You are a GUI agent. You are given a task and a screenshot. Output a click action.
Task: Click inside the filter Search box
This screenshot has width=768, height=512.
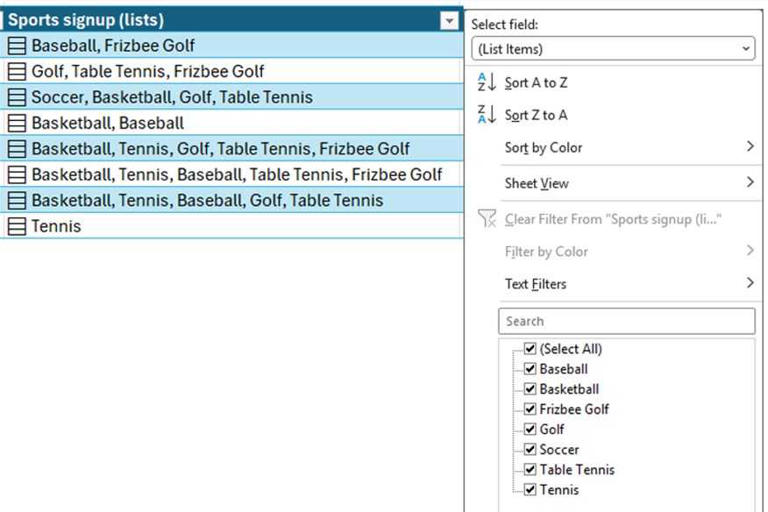626,321
